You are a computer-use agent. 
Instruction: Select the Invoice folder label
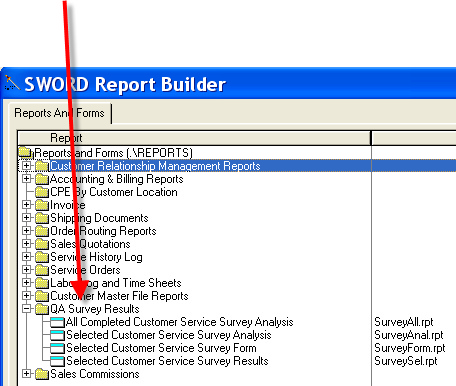(68, 205)
